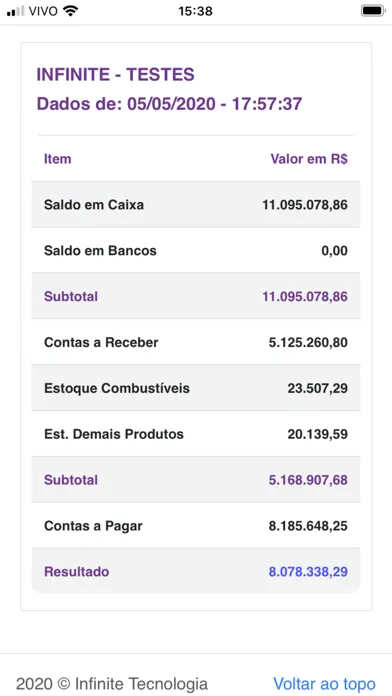Image resolution: width=392 pixels, height=696 pixels.
Task: Select the Contas a Receber row
Action: (x=196, y=342)
